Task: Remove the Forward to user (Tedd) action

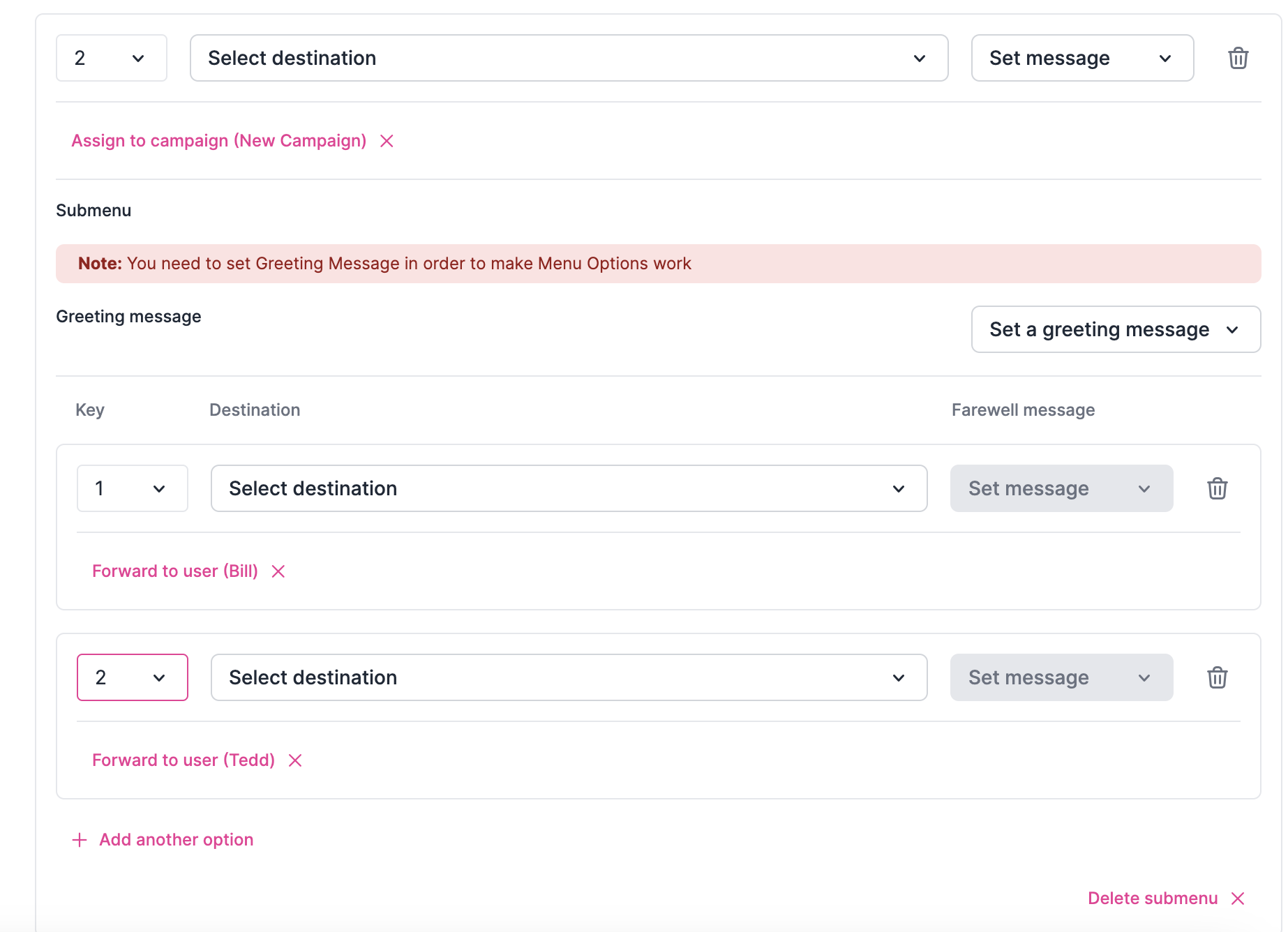Action: (294, 760)
